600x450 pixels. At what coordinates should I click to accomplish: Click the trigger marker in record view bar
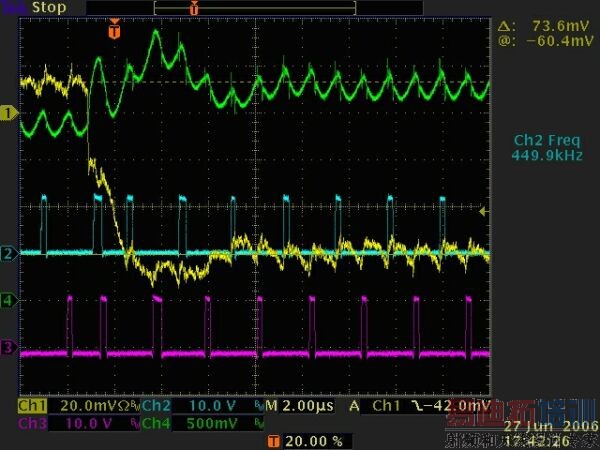(x=194, y=8)
